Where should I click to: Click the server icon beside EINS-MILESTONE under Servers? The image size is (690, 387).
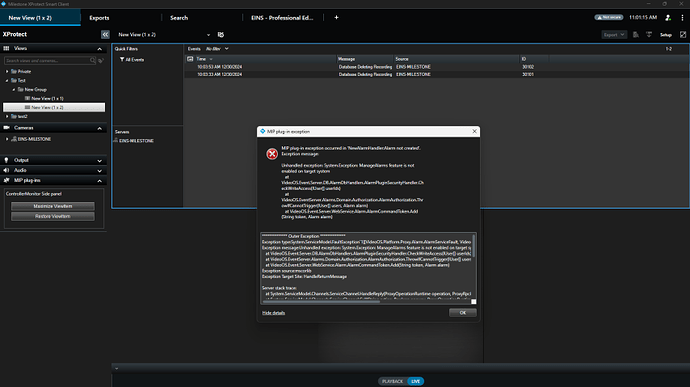pyautogui.click(x=116, y=140)
